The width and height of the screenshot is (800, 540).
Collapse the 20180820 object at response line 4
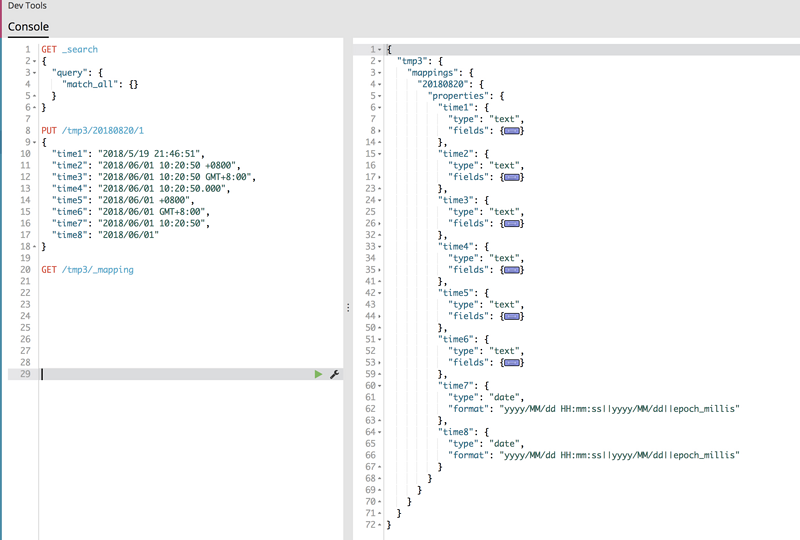pos(380,84)
